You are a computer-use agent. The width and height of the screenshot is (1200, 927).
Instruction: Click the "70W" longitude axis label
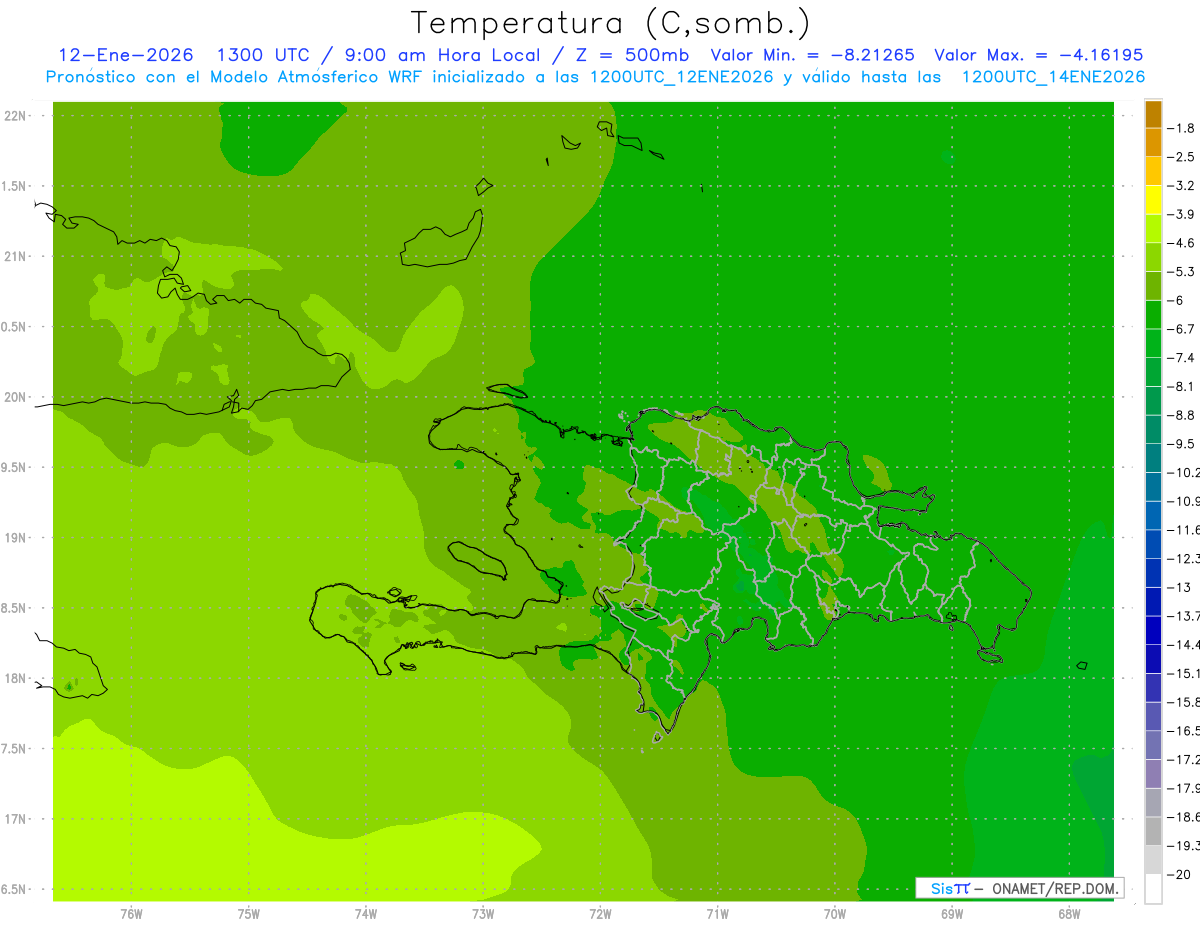tap(834, 915)
